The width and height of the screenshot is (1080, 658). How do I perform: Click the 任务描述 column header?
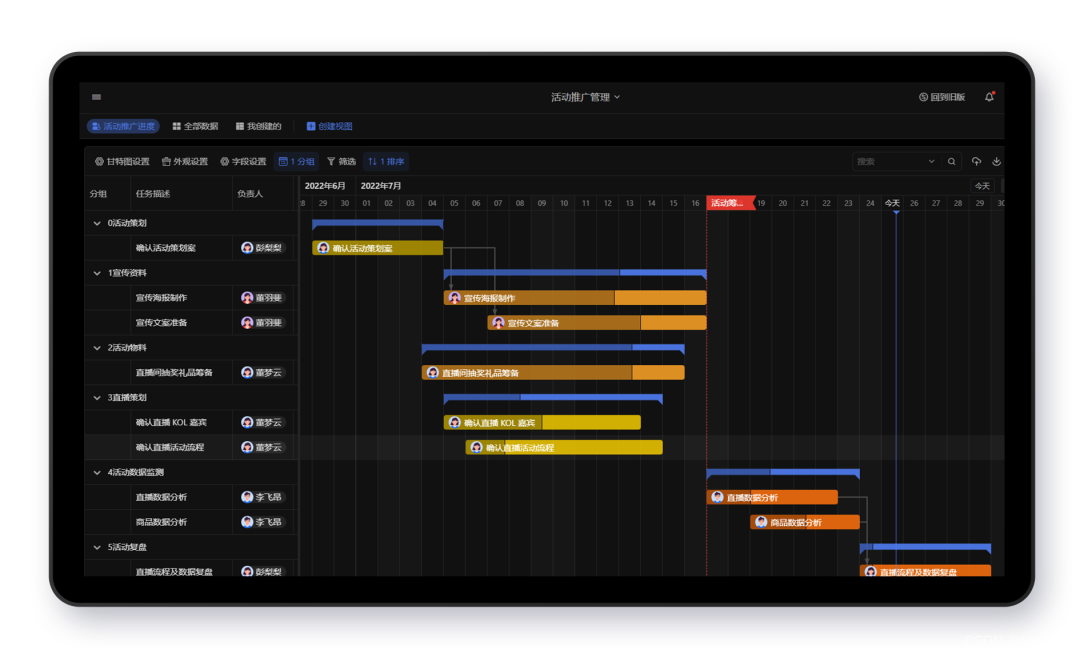pos(152,194)
